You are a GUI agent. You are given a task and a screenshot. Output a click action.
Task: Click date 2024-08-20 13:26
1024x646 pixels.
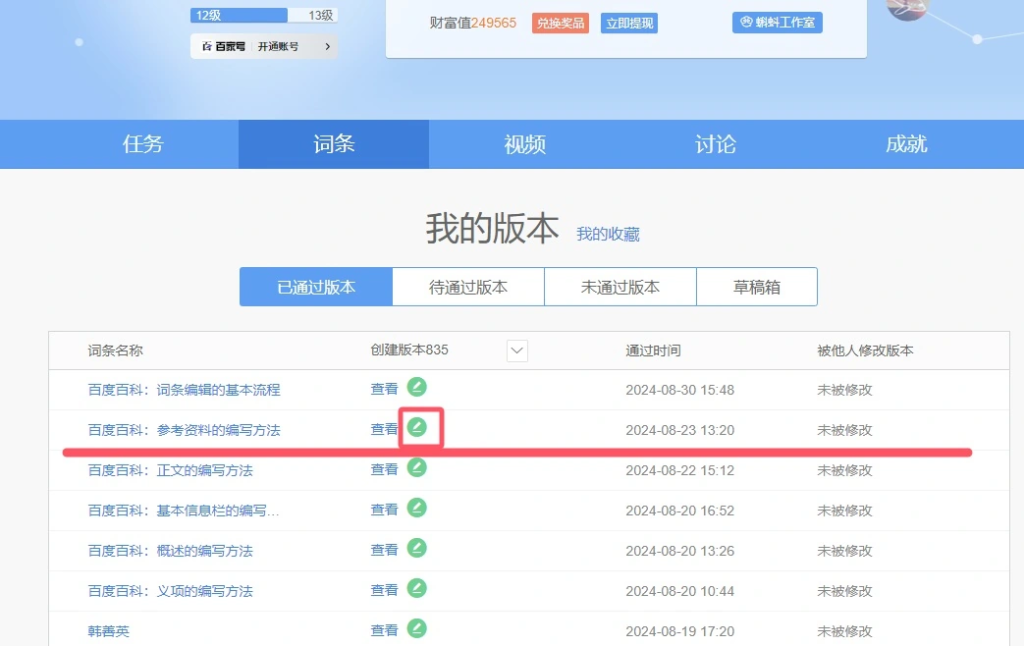(680, 551)
